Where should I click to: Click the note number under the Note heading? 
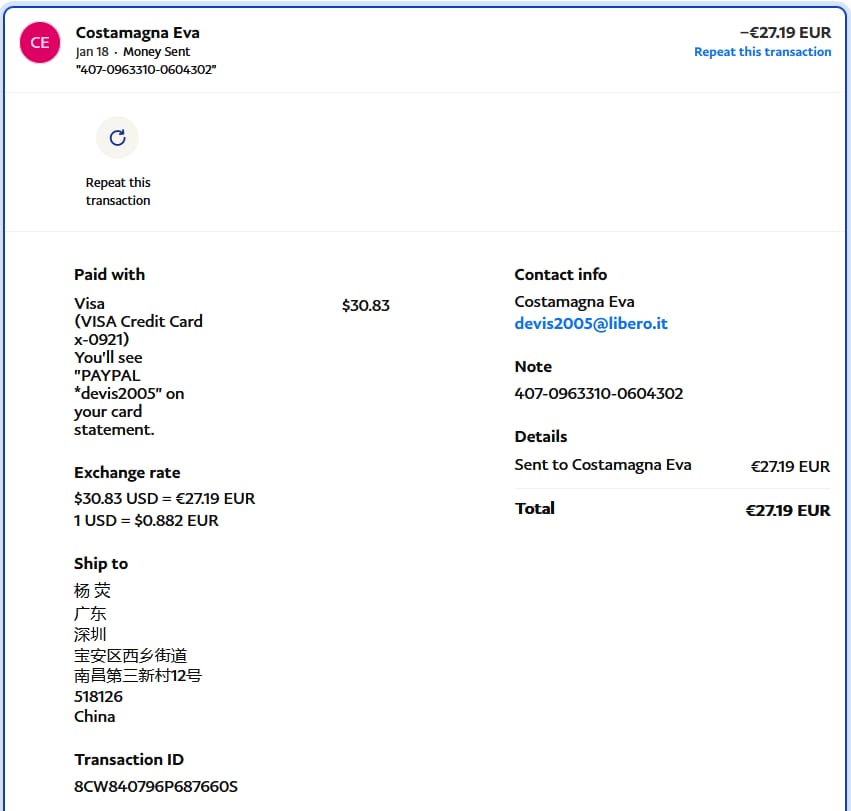[x=598, y=393]
